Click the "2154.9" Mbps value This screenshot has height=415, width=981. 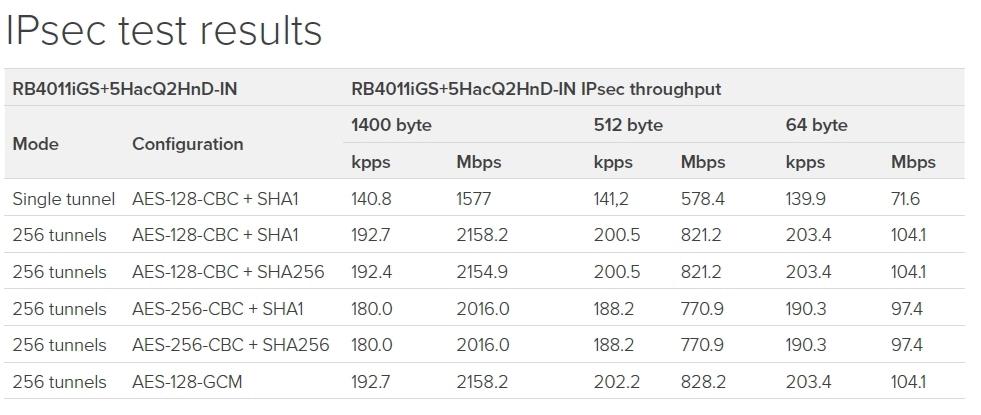482,272
